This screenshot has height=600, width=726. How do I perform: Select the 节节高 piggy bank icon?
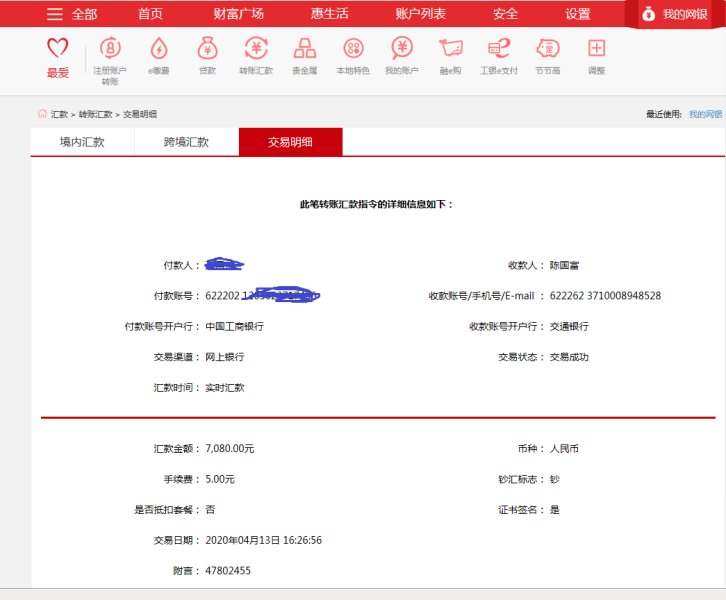point(547,50)
